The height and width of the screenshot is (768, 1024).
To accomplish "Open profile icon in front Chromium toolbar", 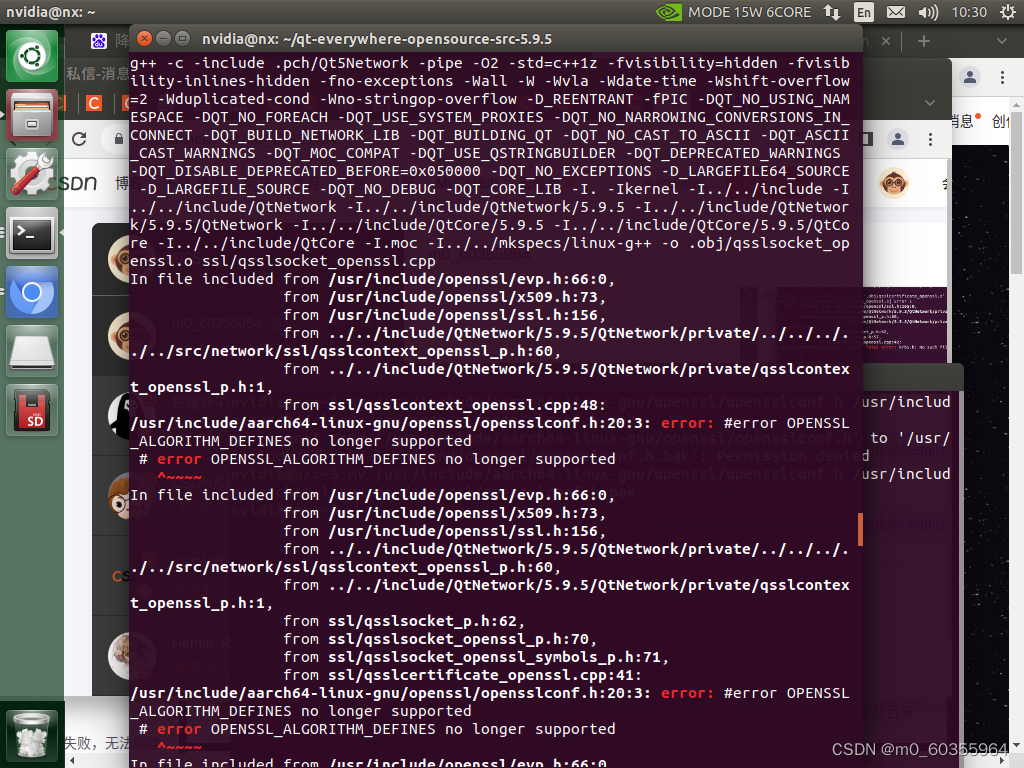I will tap(898, 139).
